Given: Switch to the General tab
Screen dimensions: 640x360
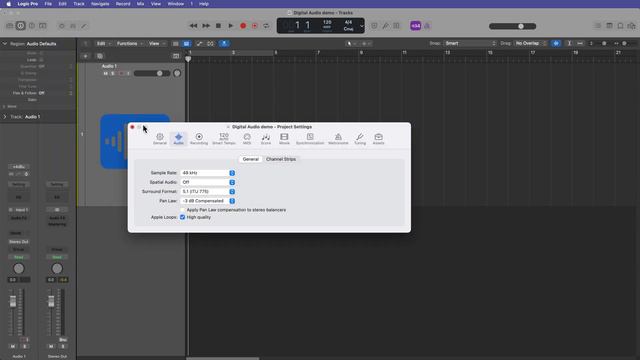Looking at the screenshot, I should pyautogui.click(x=251, y=159).
